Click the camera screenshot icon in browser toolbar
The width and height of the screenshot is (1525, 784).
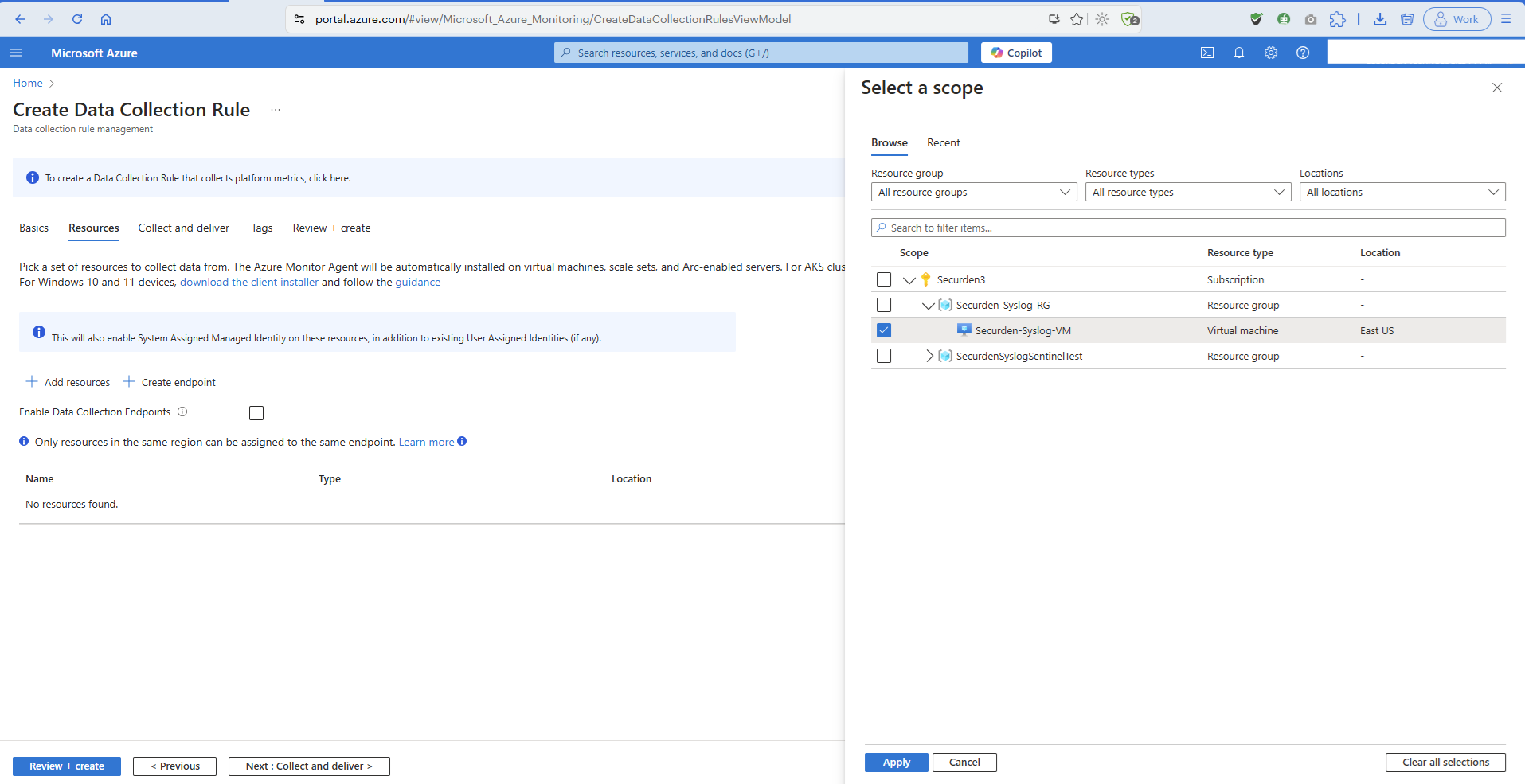tap(1311, 19)
